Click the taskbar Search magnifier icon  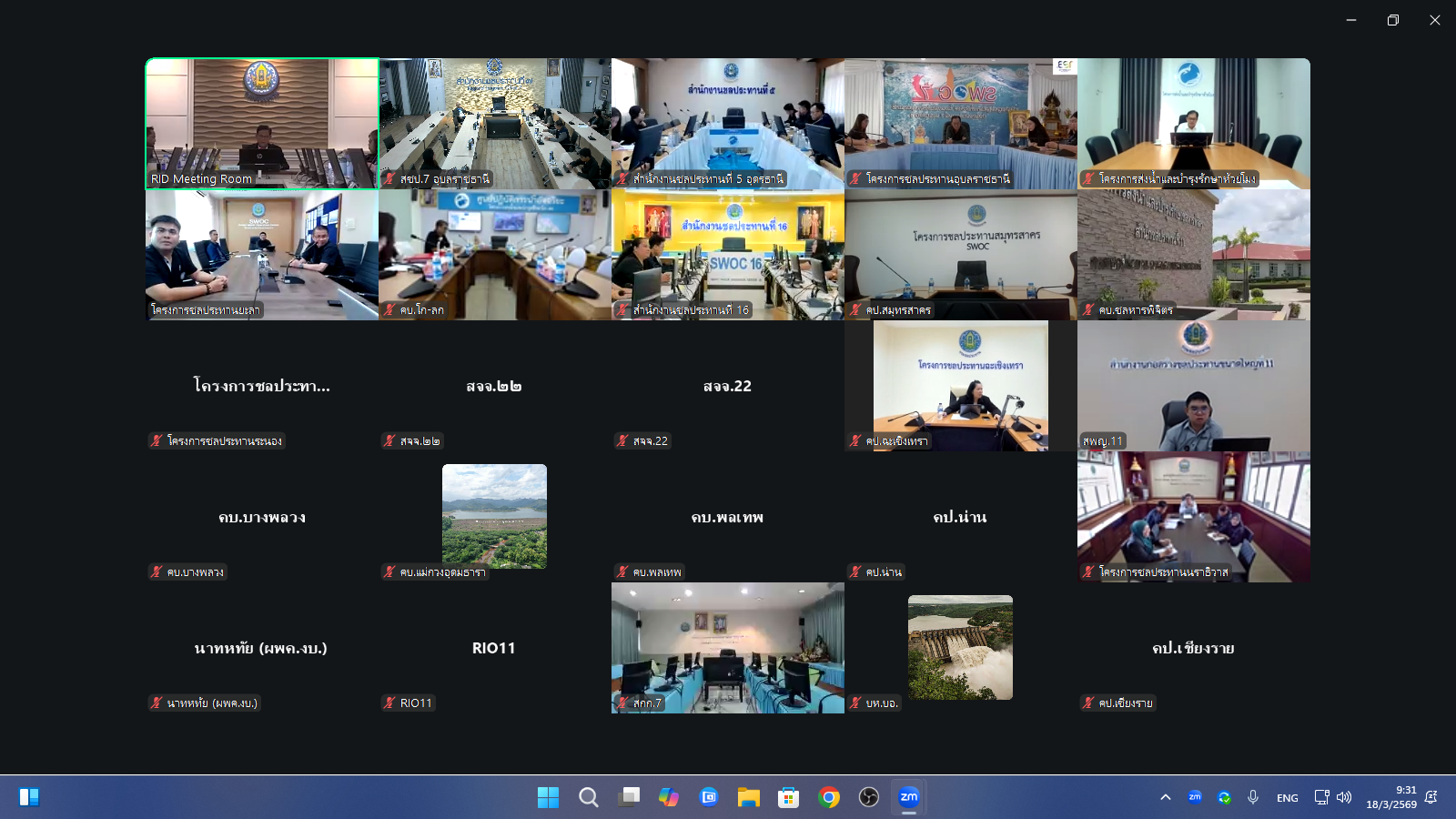tap(589, 797)
